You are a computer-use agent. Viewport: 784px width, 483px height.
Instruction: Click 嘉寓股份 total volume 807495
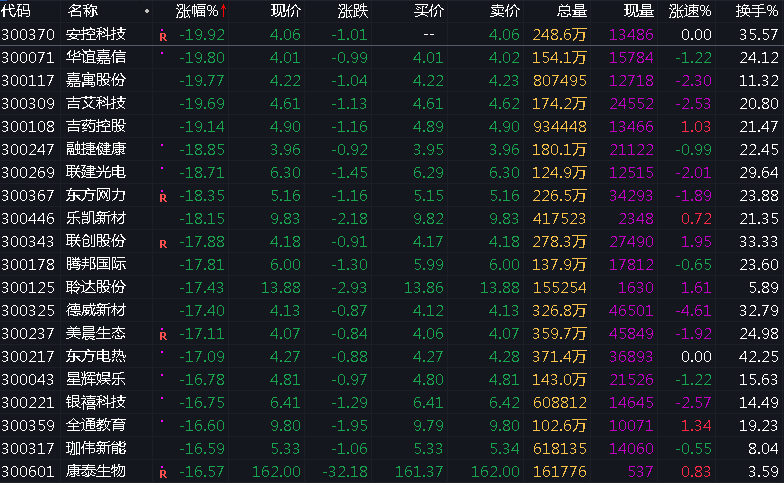click(560, 80)
